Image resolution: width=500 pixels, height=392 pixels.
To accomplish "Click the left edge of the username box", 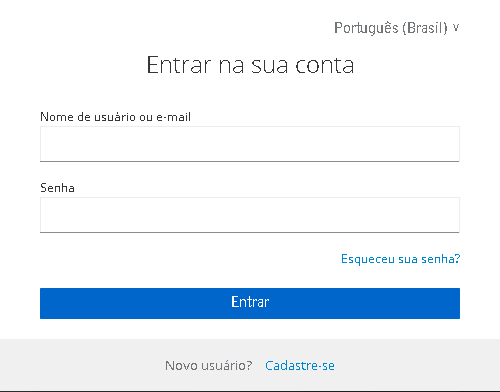I will click(x=45, y=144).
